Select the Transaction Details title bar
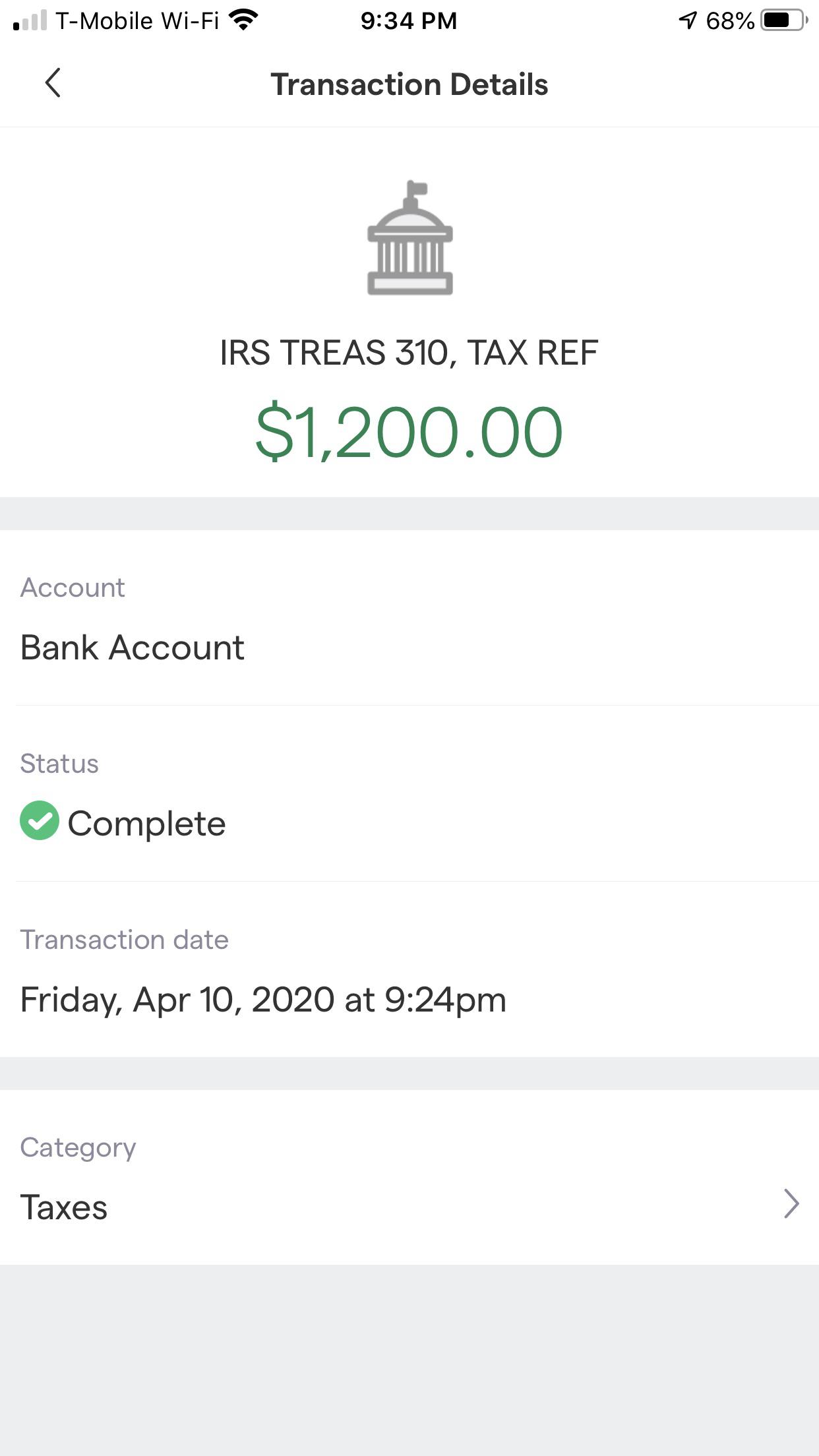 409,84
